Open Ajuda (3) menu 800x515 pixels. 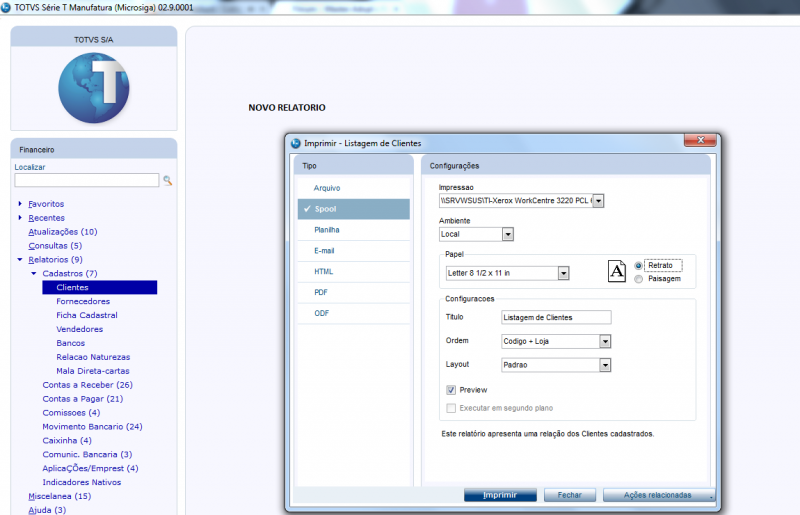pyautogui.click(x=47, y=510)
